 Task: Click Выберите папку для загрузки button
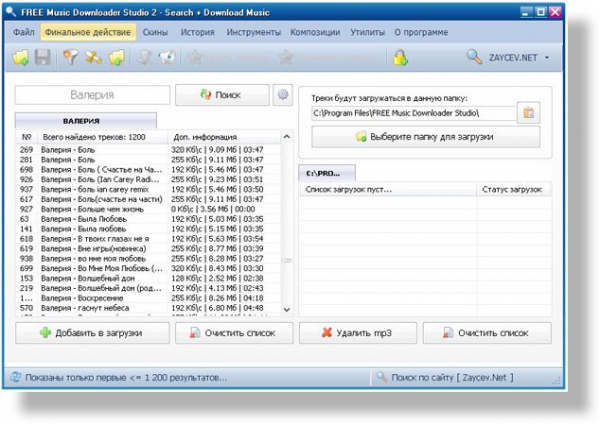426,137
